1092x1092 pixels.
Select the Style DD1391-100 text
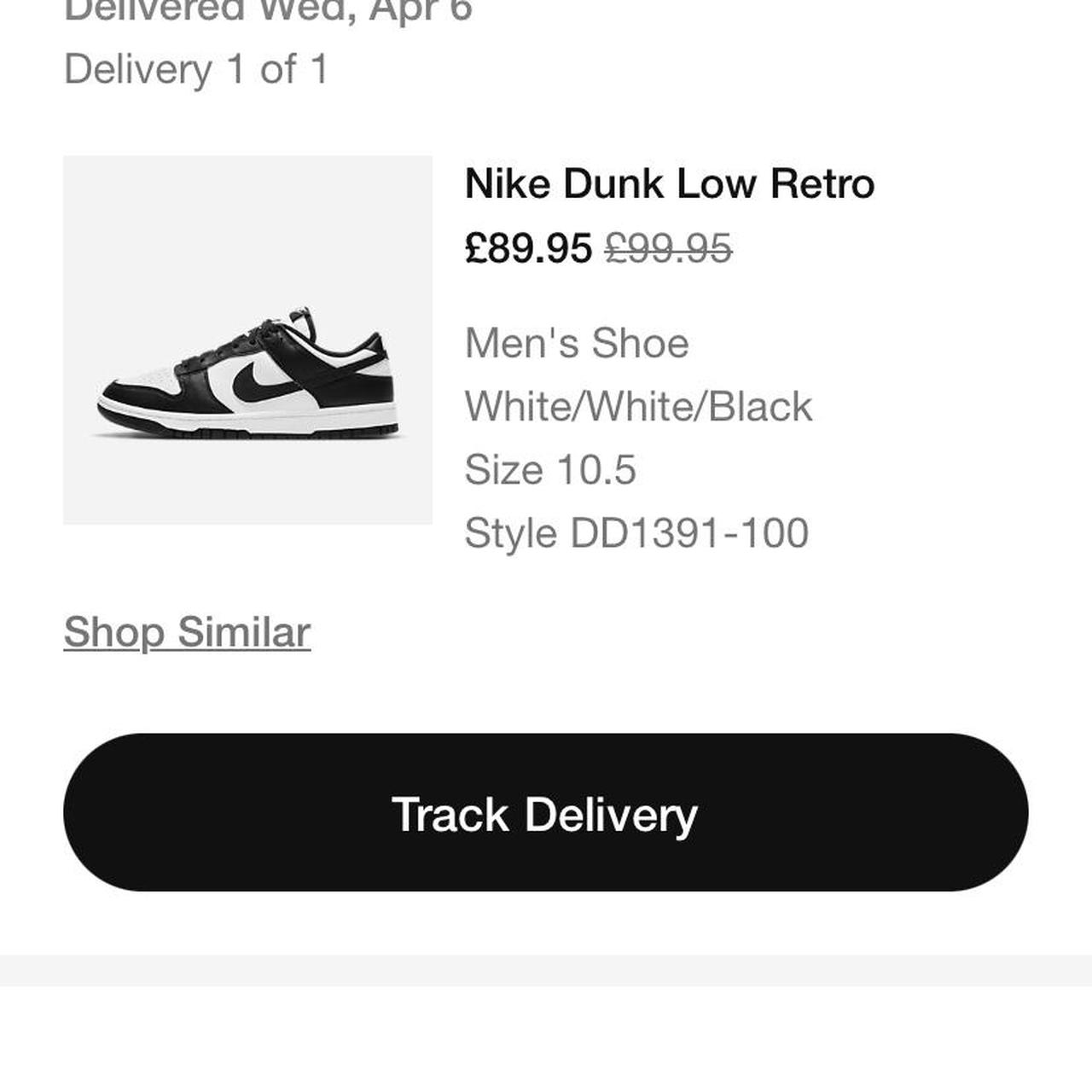click(x=638, y=533)
